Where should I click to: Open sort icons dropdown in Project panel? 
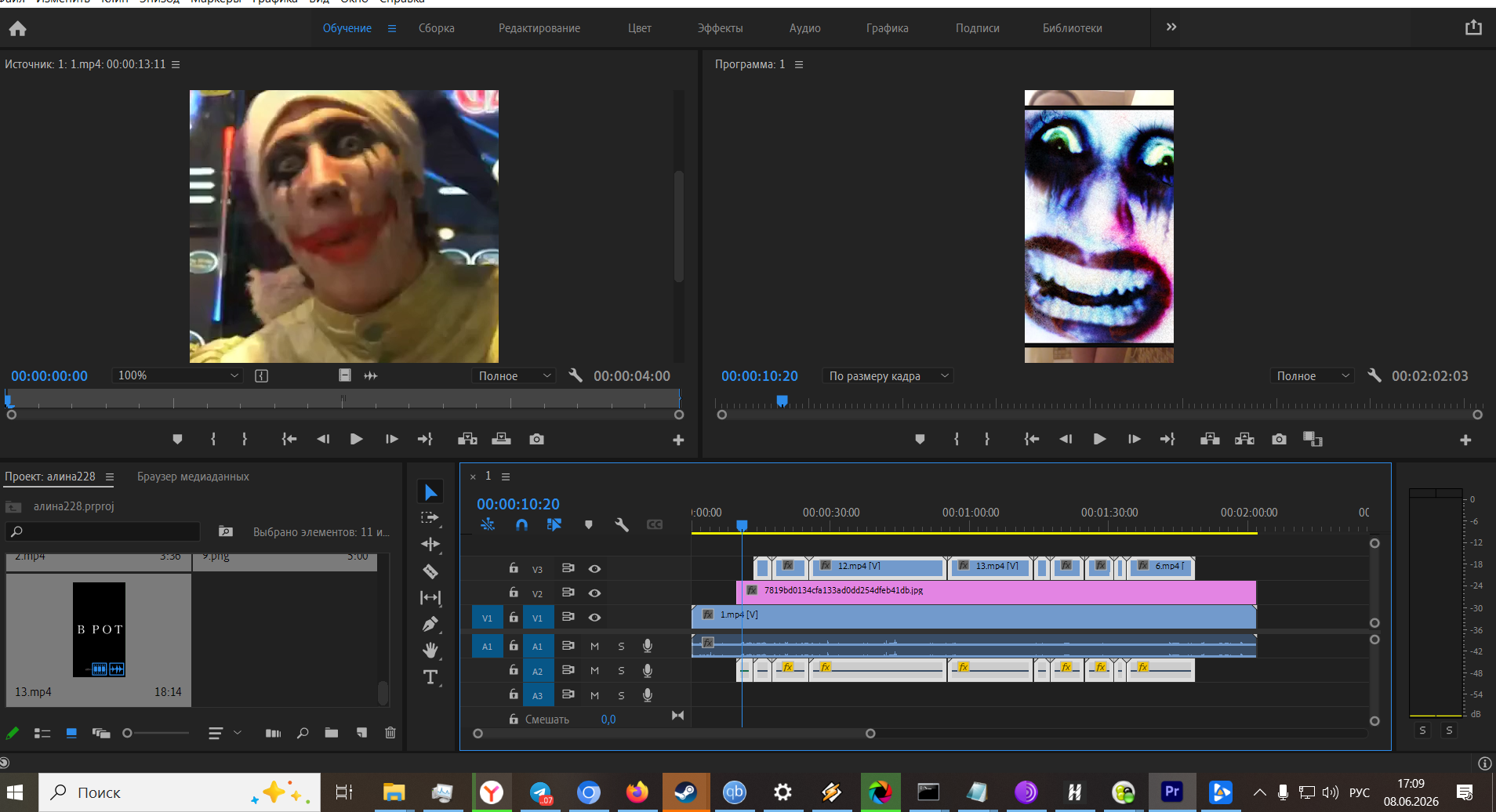224,733
